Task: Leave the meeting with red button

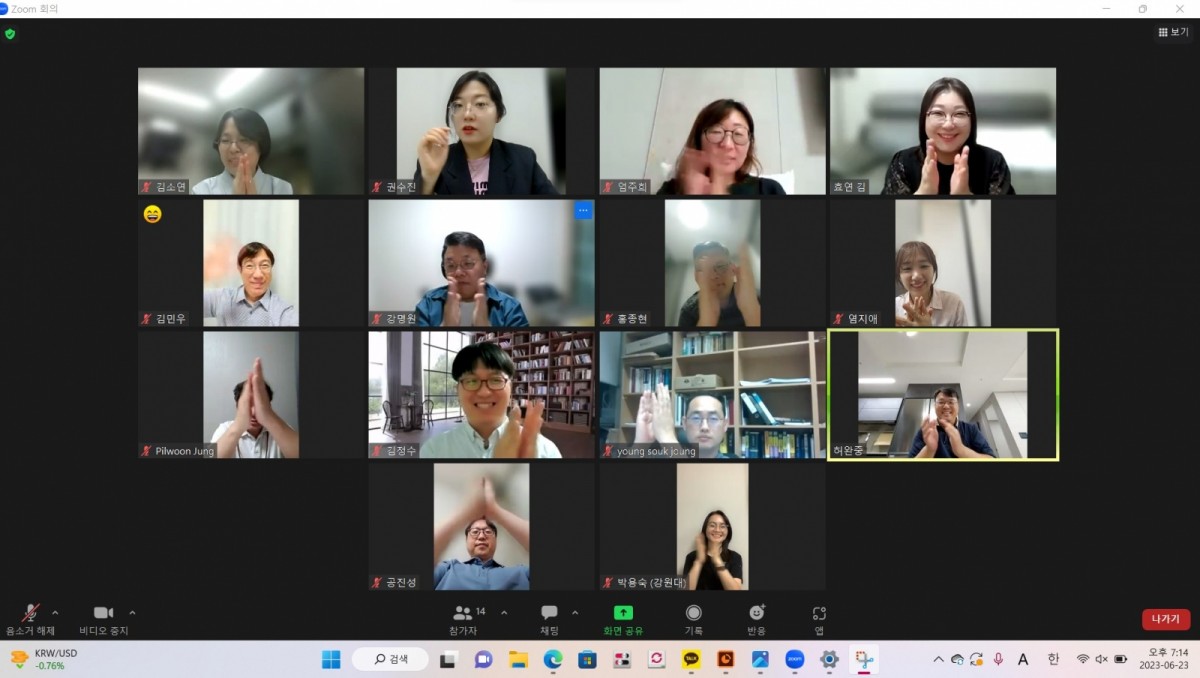Action: coord(1165,619)
